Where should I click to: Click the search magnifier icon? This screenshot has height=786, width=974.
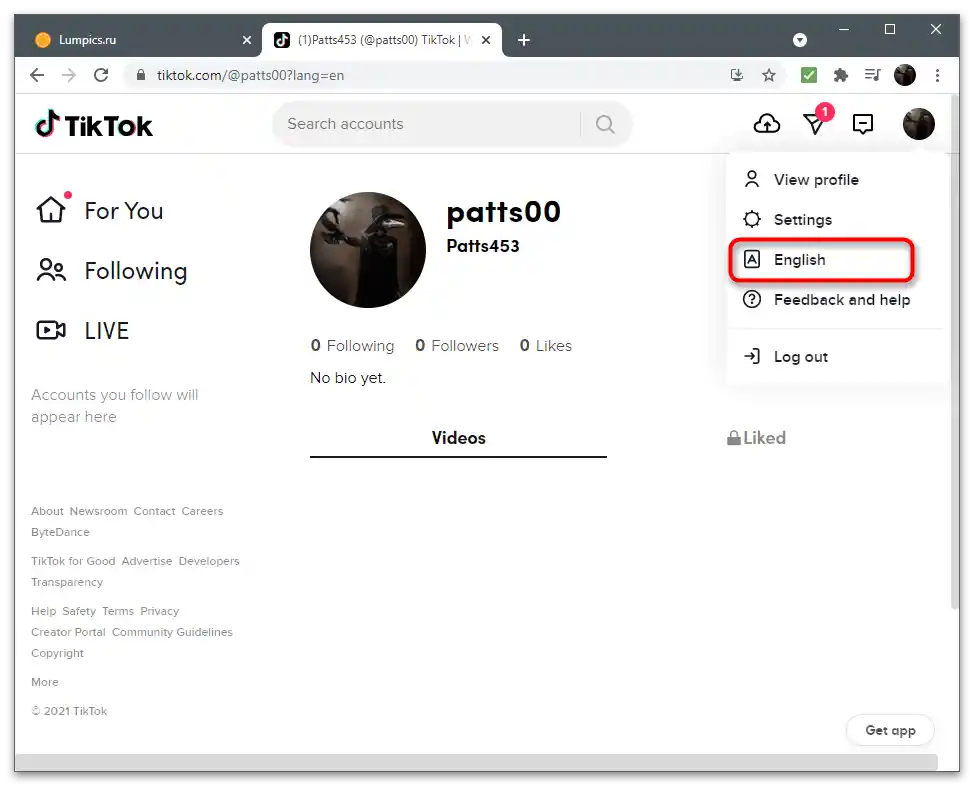point(605,125)
